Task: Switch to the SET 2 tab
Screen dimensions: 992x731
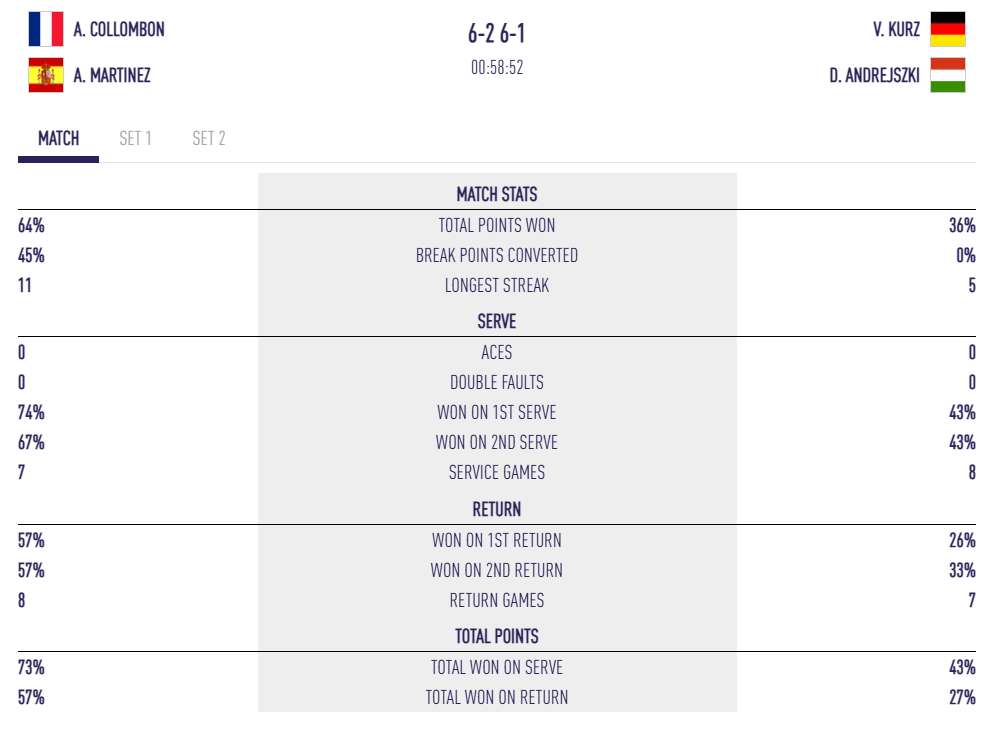Action: point(209,139)
